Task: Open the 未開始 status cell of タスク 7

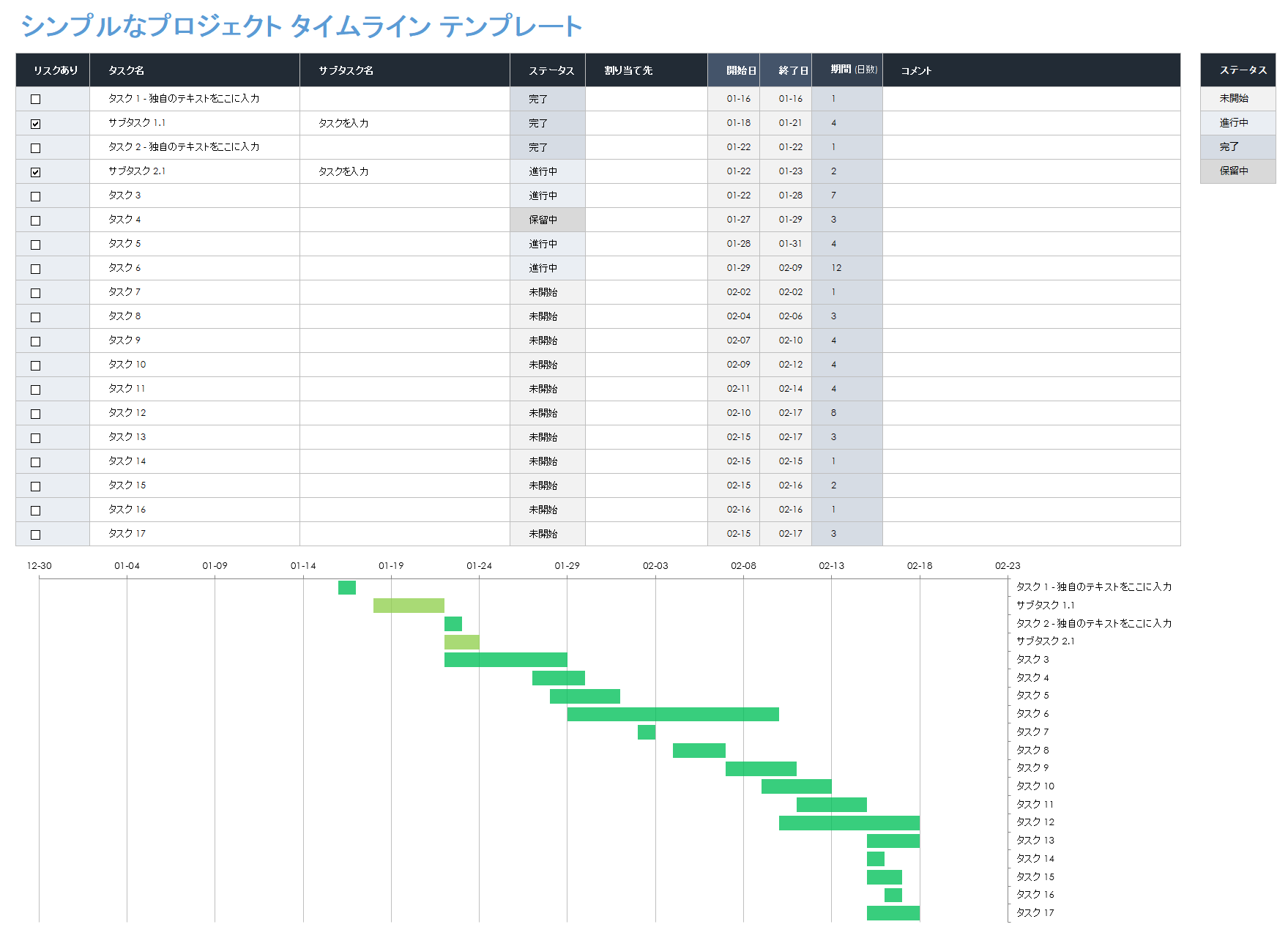Action: (x=548, y=292)
